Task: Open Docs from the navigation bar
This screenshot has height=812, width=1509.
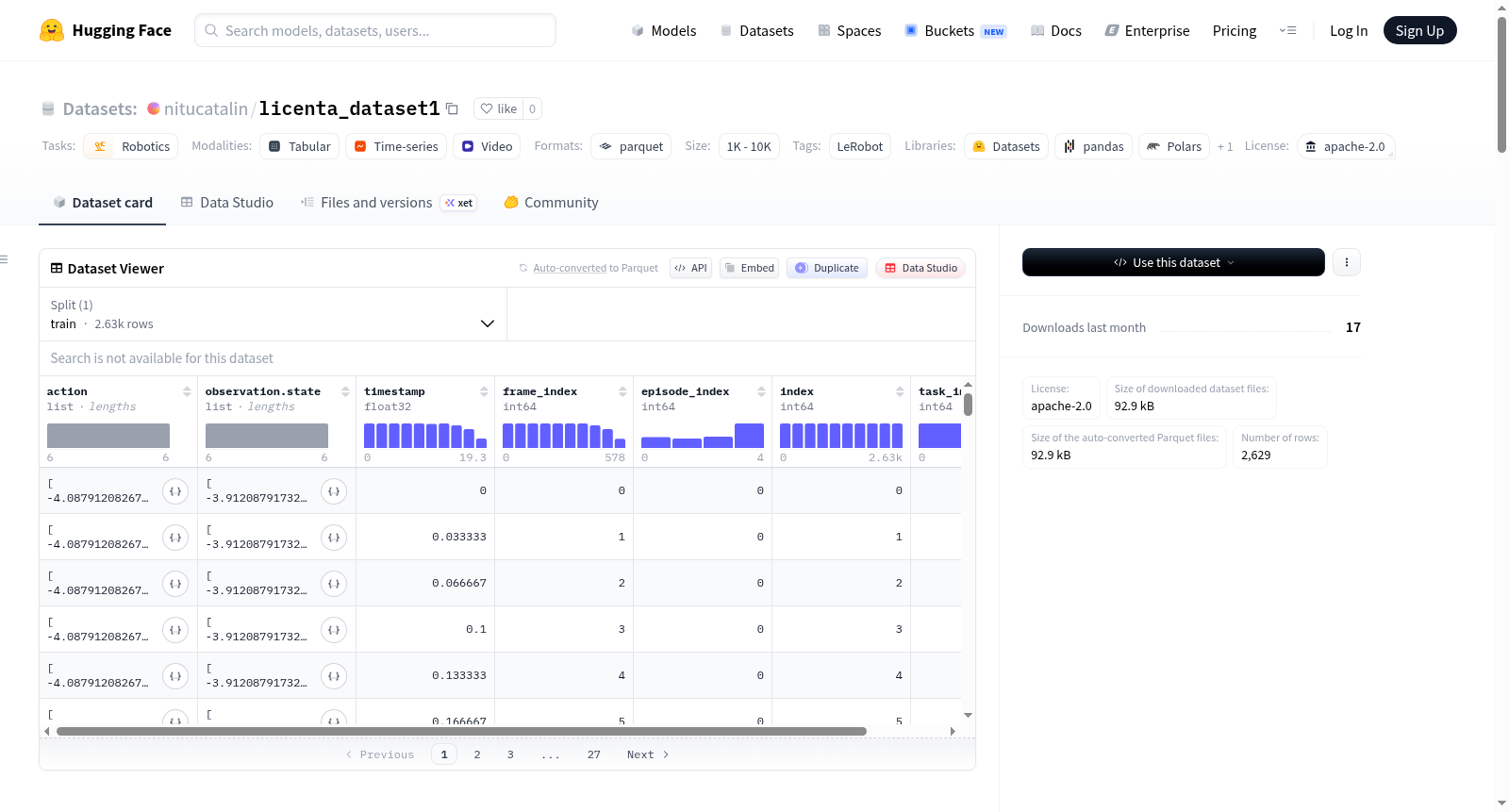Action: 1056,31
